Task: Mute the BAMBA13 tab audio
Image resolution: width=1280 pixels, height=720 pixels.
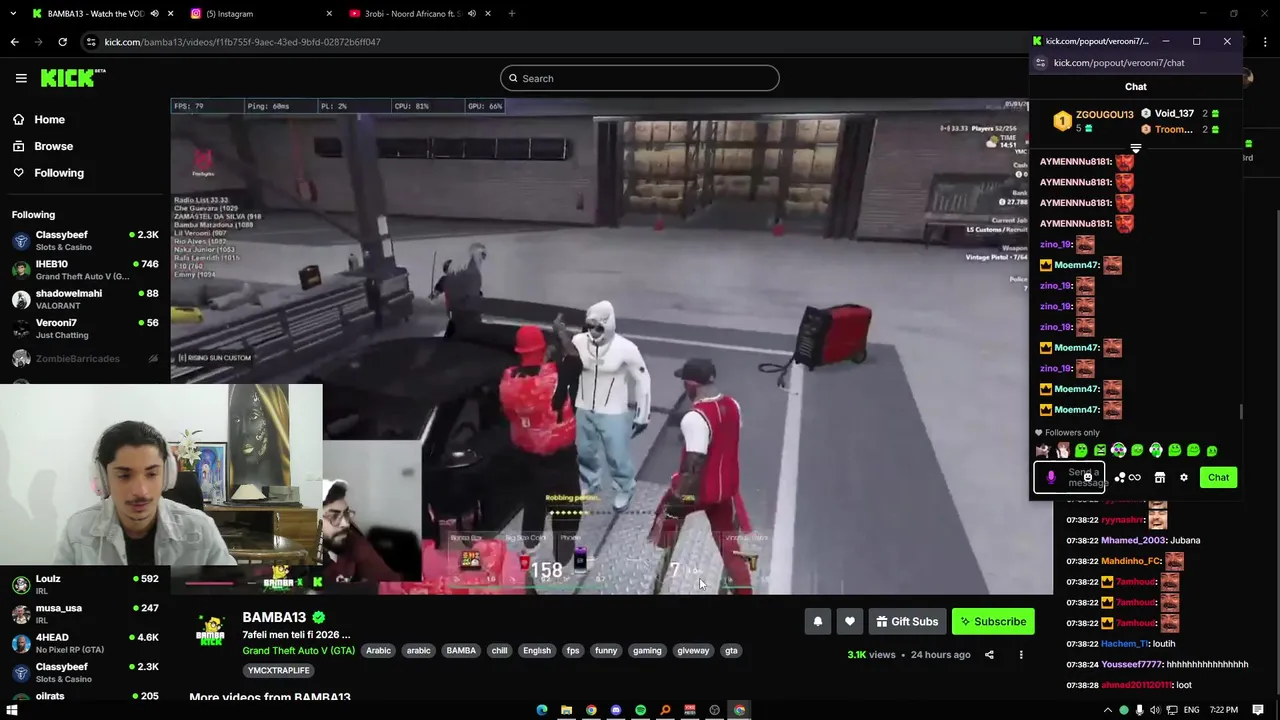Action: [x=154, y=13]
